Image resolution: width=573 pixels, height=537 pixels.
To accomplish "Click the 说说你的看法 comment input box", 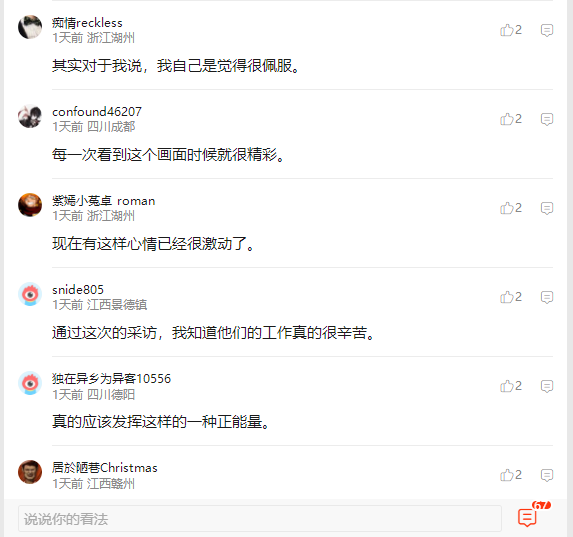I will coord(260,518).
